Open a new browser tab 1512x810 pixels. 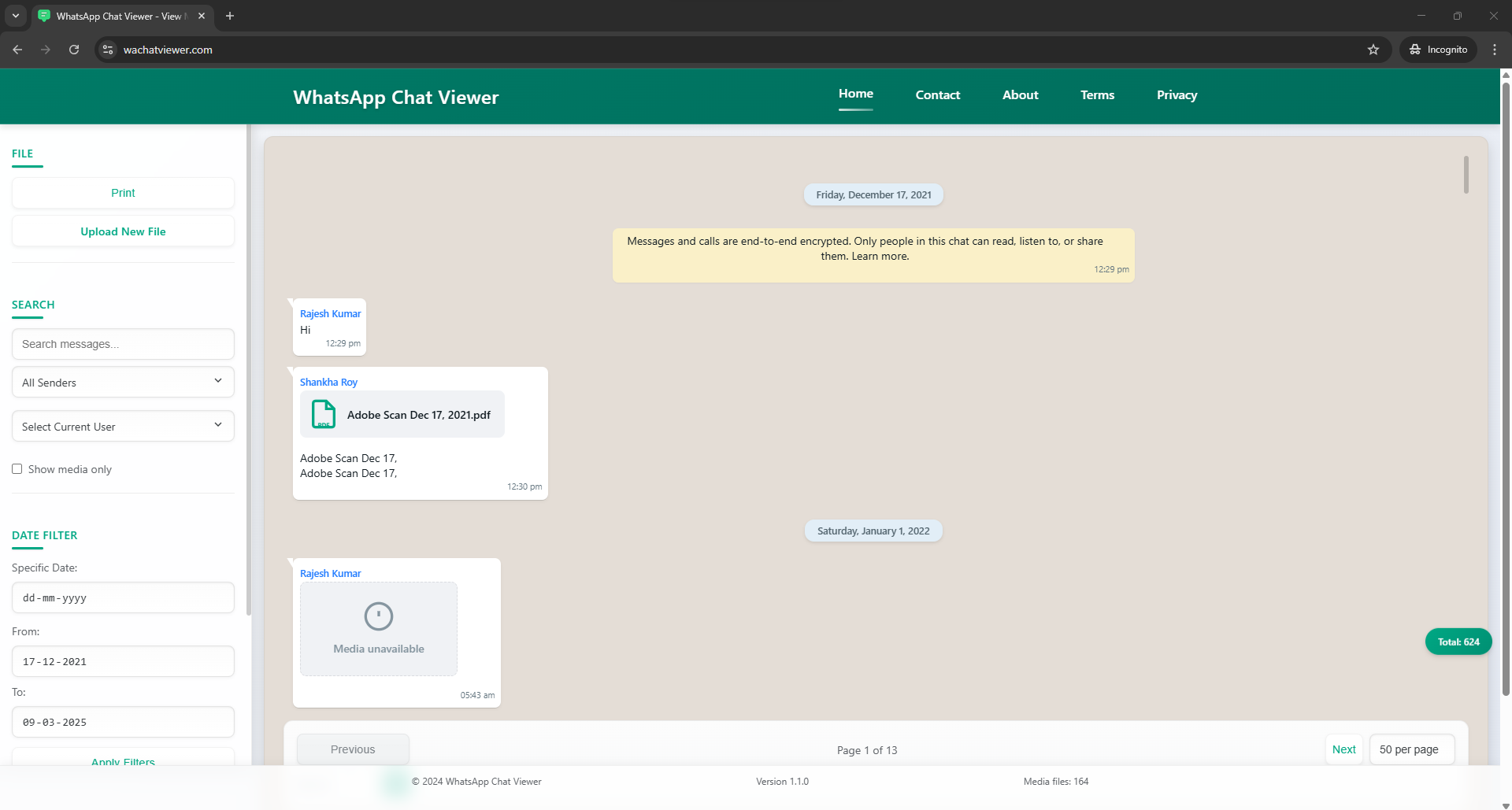pos(230,16)
